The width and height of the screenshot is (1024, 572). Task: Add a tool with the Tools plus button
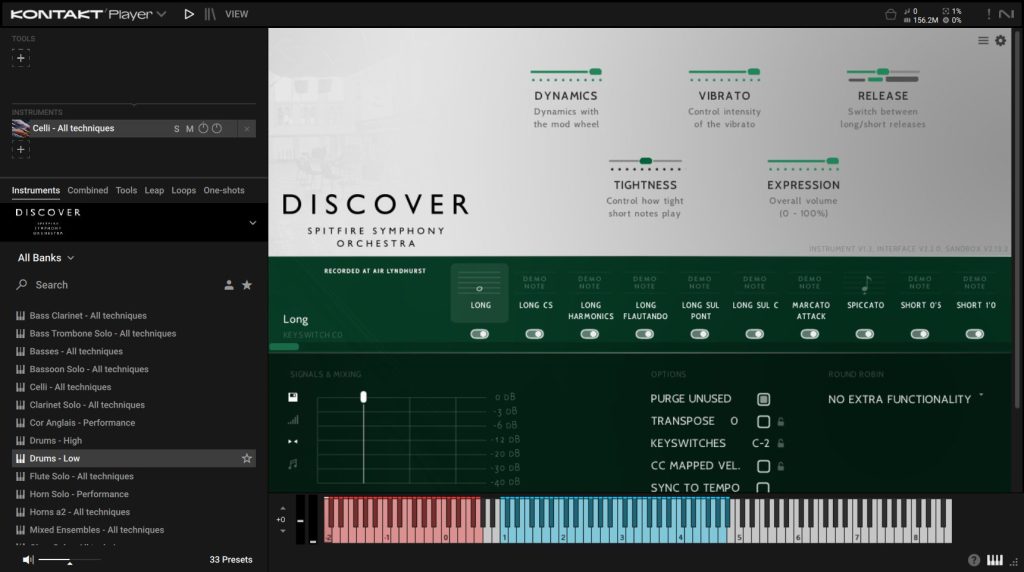tap(20, 58)
